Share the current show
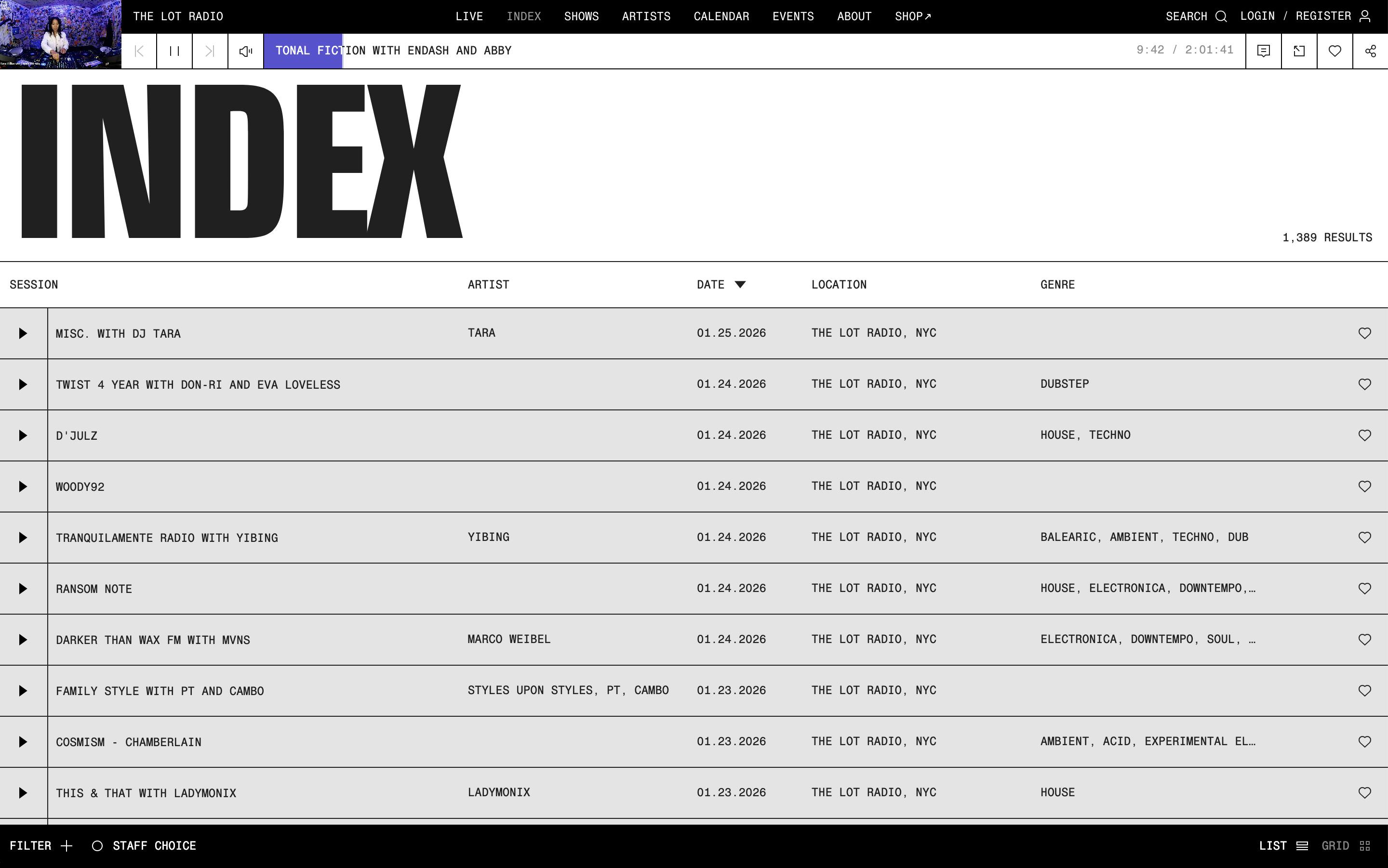1388x868 pixels. tap(1370, 51)
